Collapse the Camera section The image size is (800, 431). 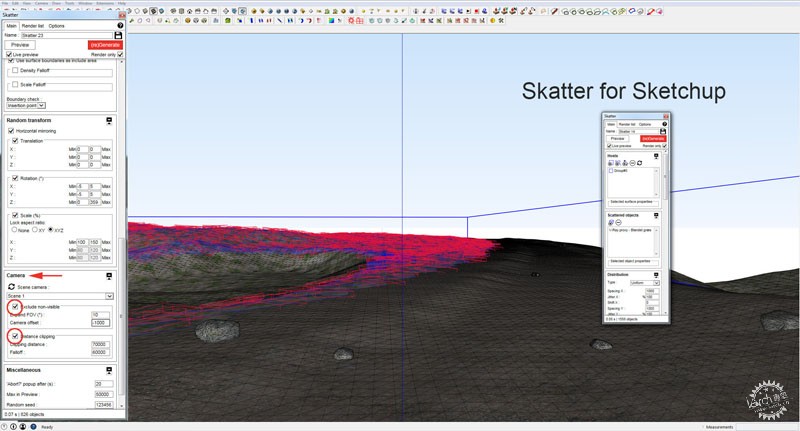pos(109,275)
